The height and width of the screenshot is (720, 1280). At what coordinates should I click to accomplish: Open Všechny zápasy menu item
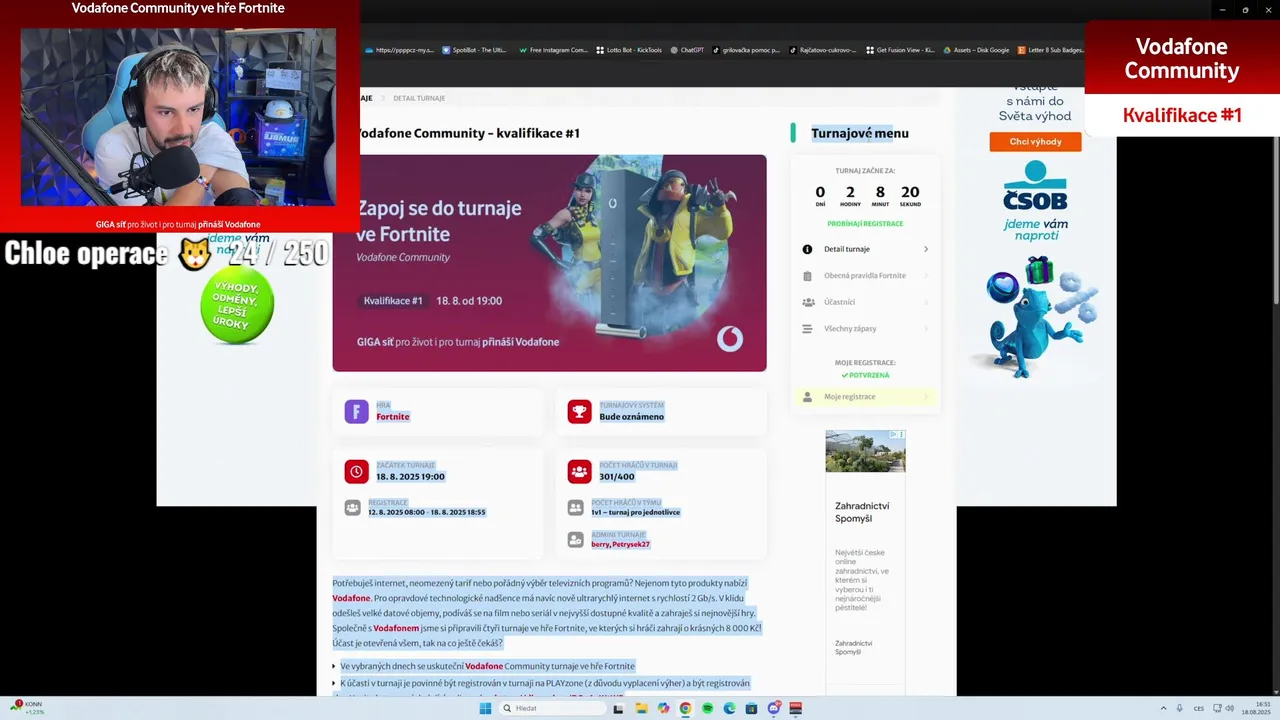[x=865, y=328]
